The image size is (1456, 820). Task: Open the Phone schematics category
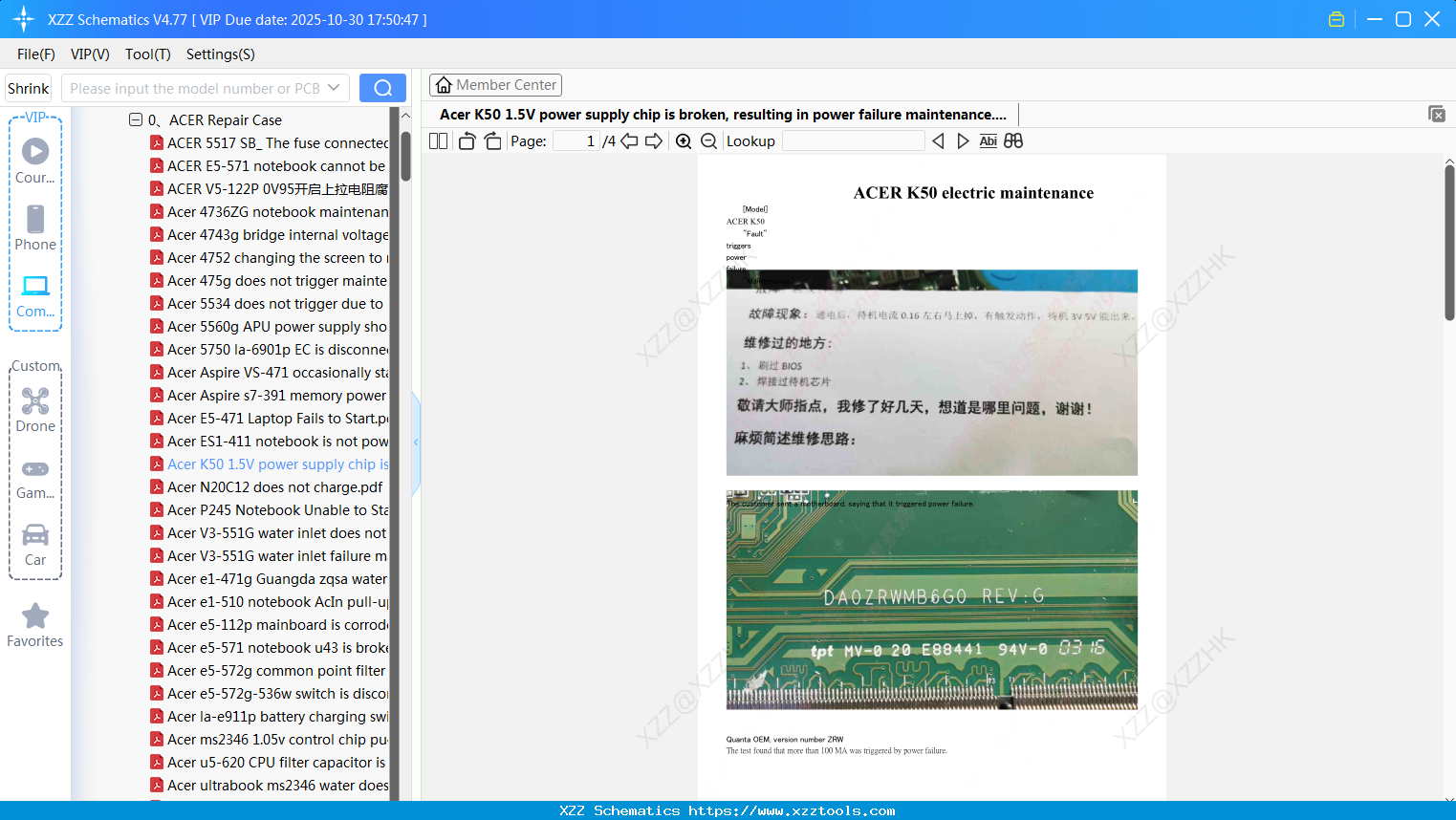click(x=35, y=228)
